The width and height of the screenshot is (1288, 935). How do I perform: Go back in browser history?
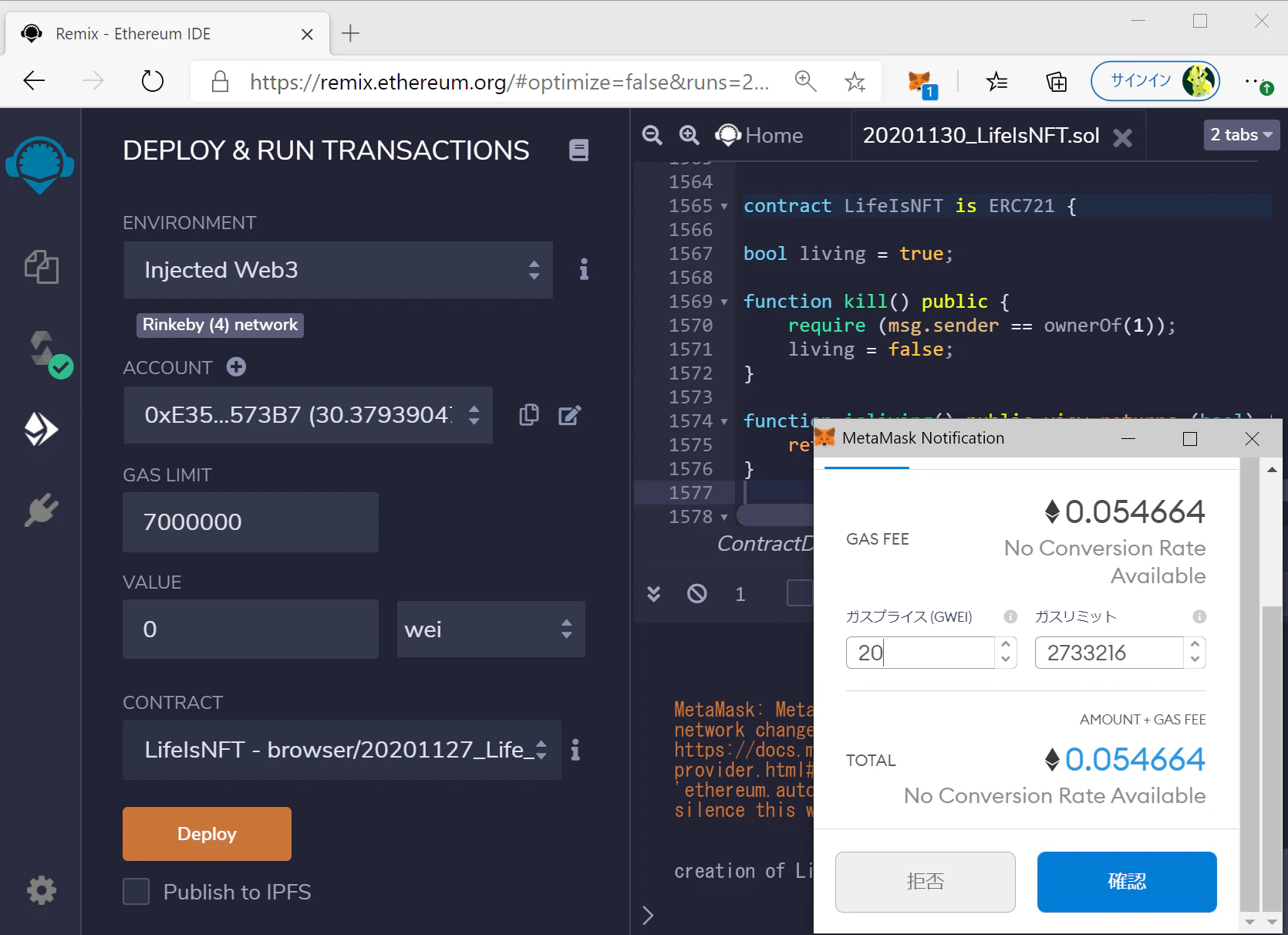pos(35,81)
